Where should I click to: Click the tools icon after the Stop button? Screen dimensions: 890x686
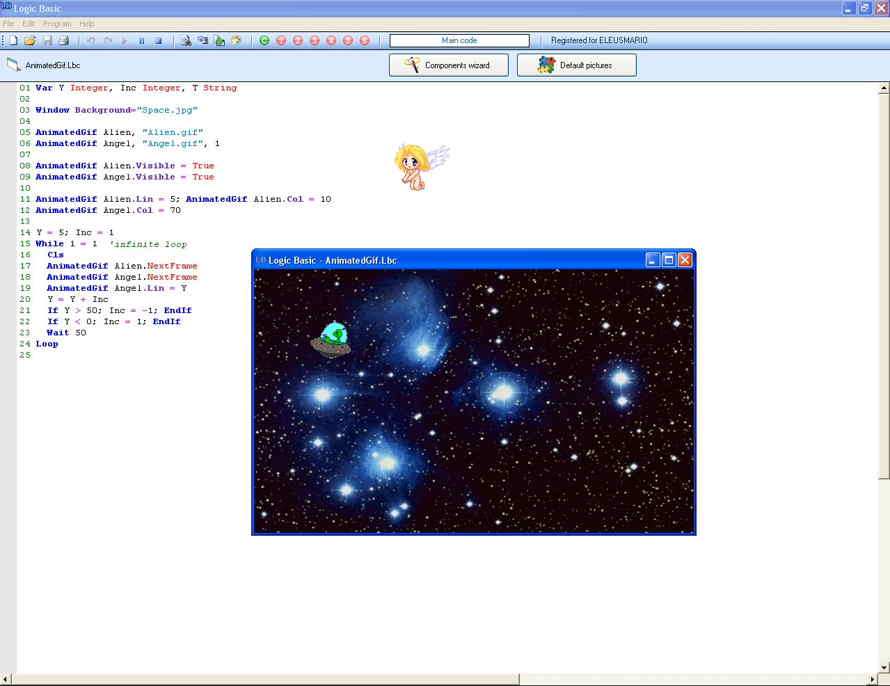[186, 40]
